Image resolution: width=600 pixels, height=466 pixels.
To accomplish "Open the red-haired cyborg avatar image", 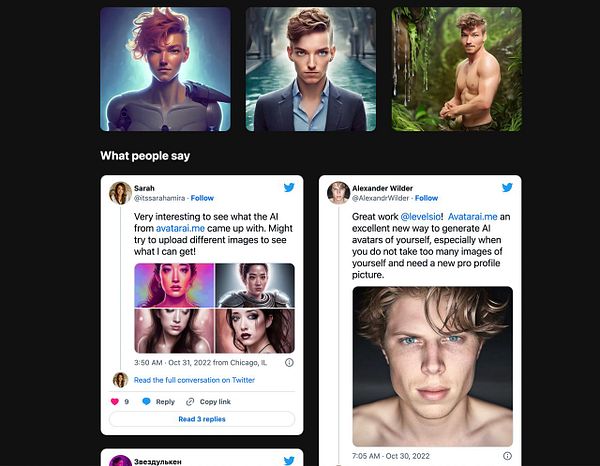I will (165, 69).
